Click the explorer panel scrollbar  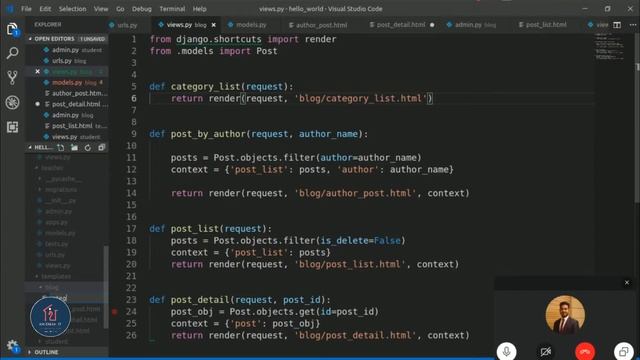106,287
